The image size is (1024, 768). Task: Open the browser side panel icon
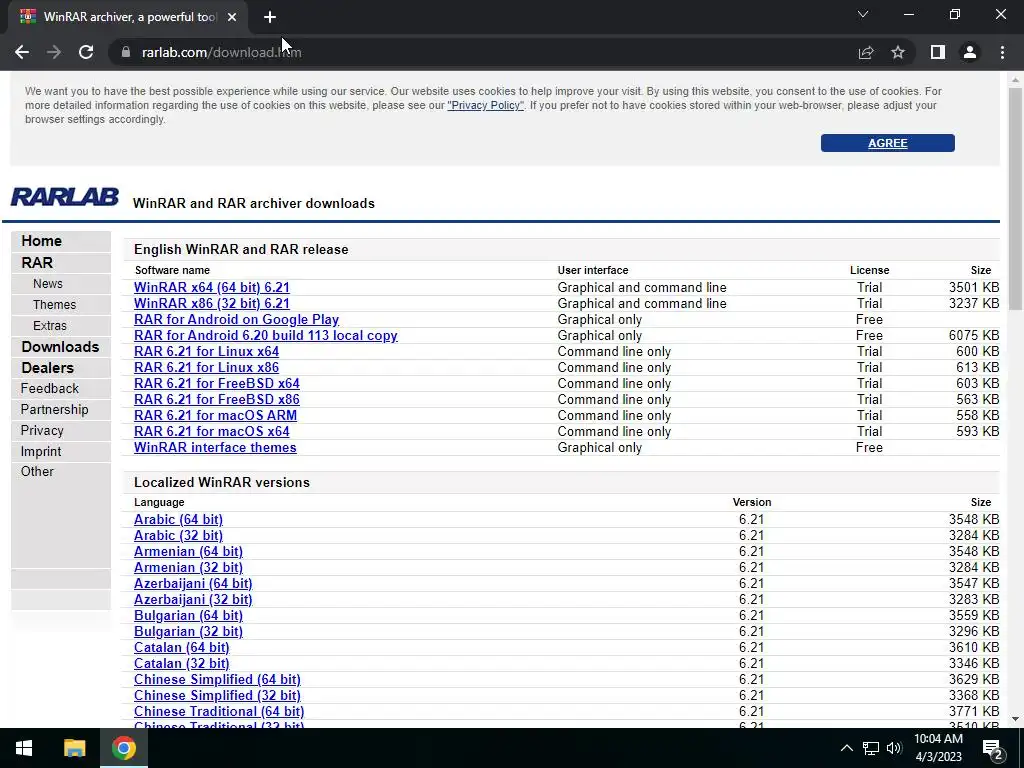(x=938, y=52)
